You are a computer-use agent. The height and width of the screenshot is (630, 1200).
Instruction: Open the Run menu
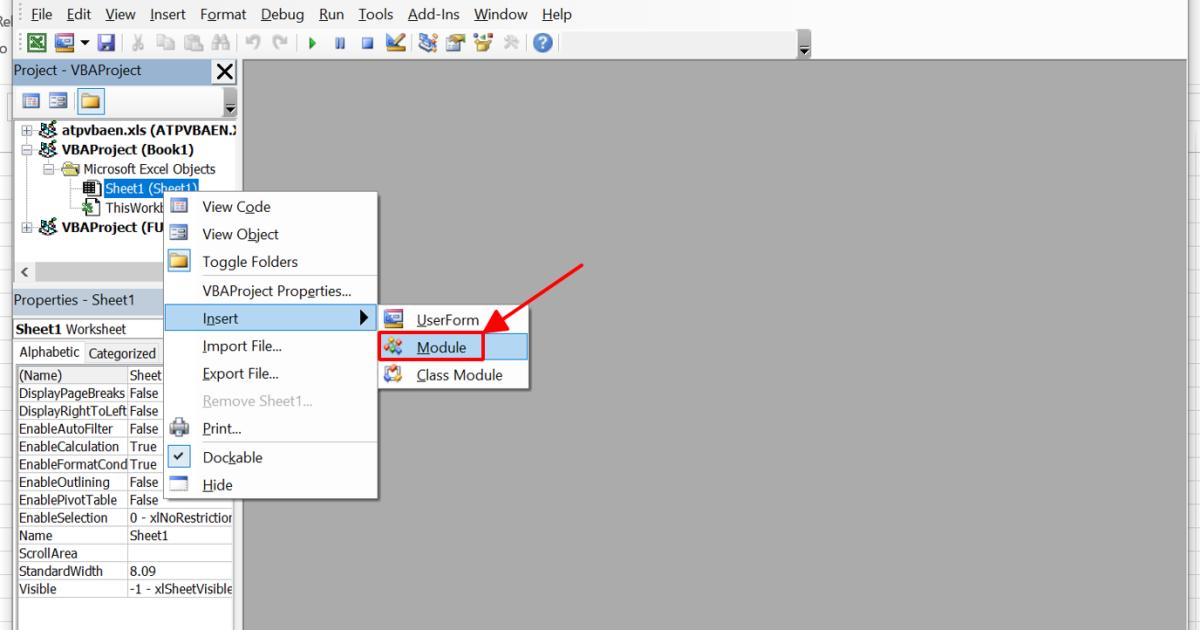coord(332,14)
